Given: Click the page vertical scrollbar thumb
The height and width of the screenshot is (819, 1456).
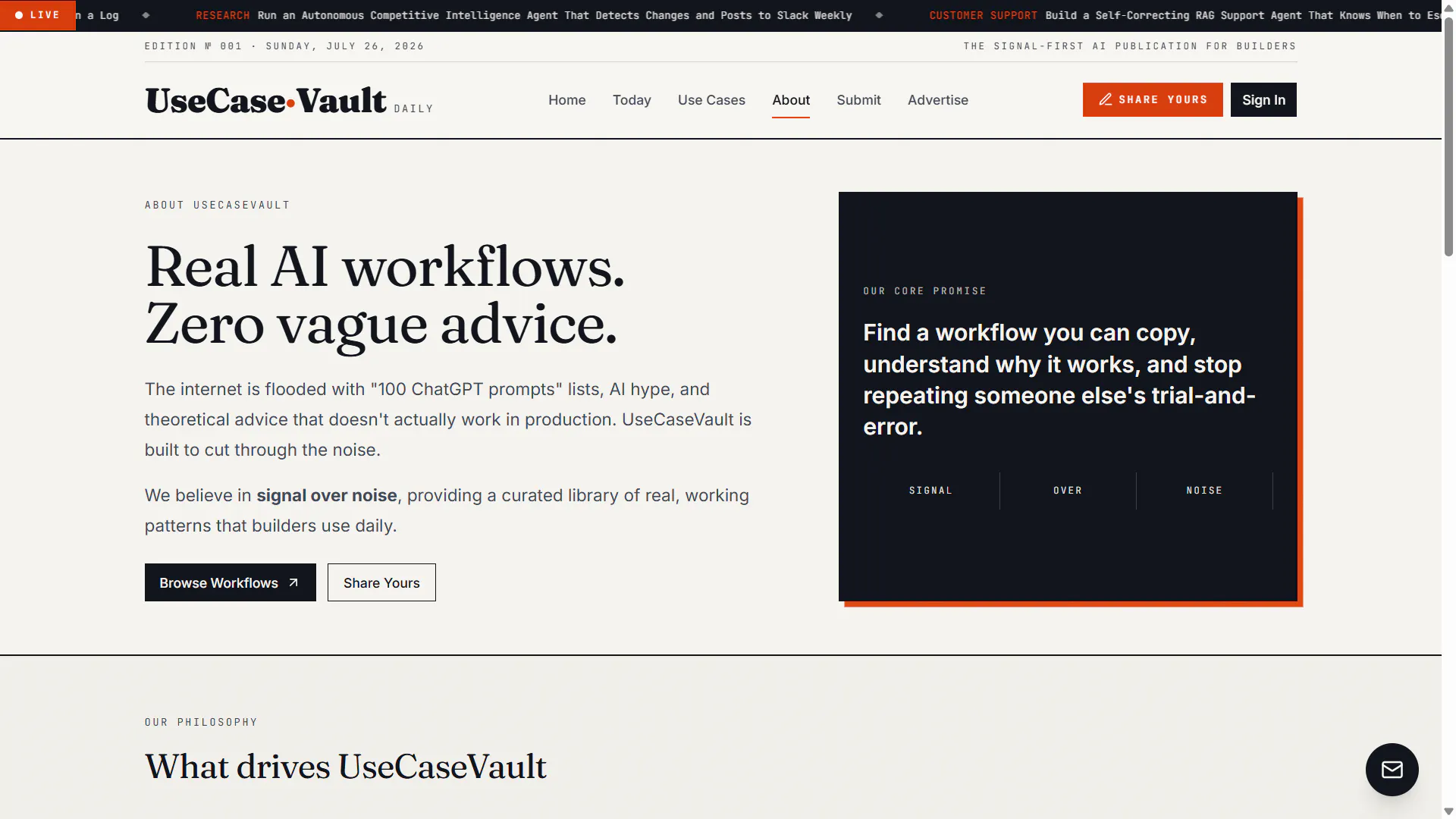Looking at the screenshot, I should coord(1448,136).
